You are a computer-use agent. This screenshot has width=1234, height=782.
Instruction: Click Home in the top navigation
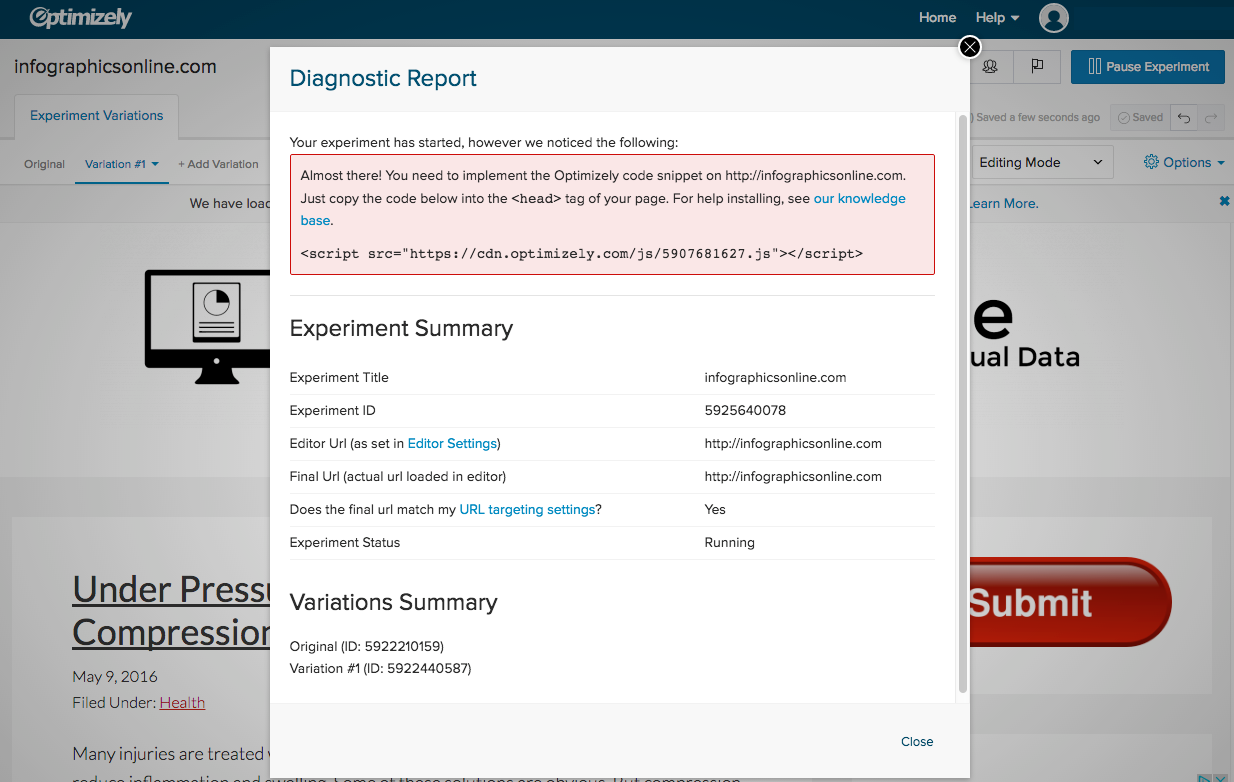(x=937, y=17)
